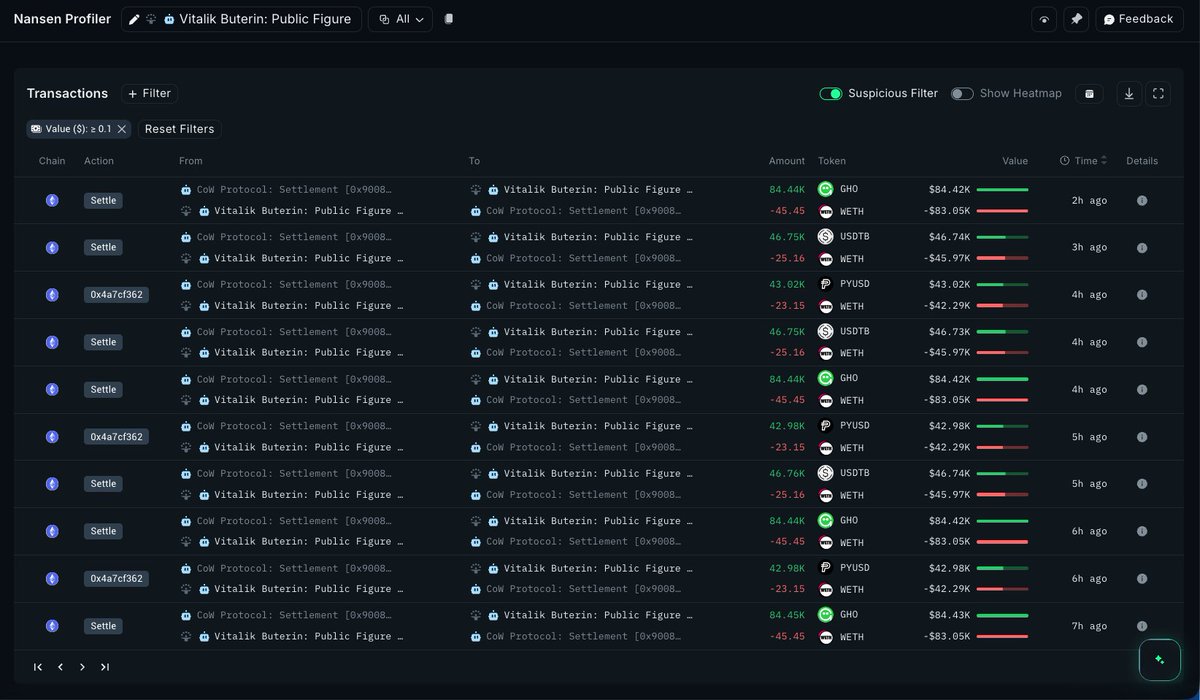The width and height of the screenshot is (1200, 700).
Task: Disable the Suspicious Filter toggle
Action: (x=831, y=93)
